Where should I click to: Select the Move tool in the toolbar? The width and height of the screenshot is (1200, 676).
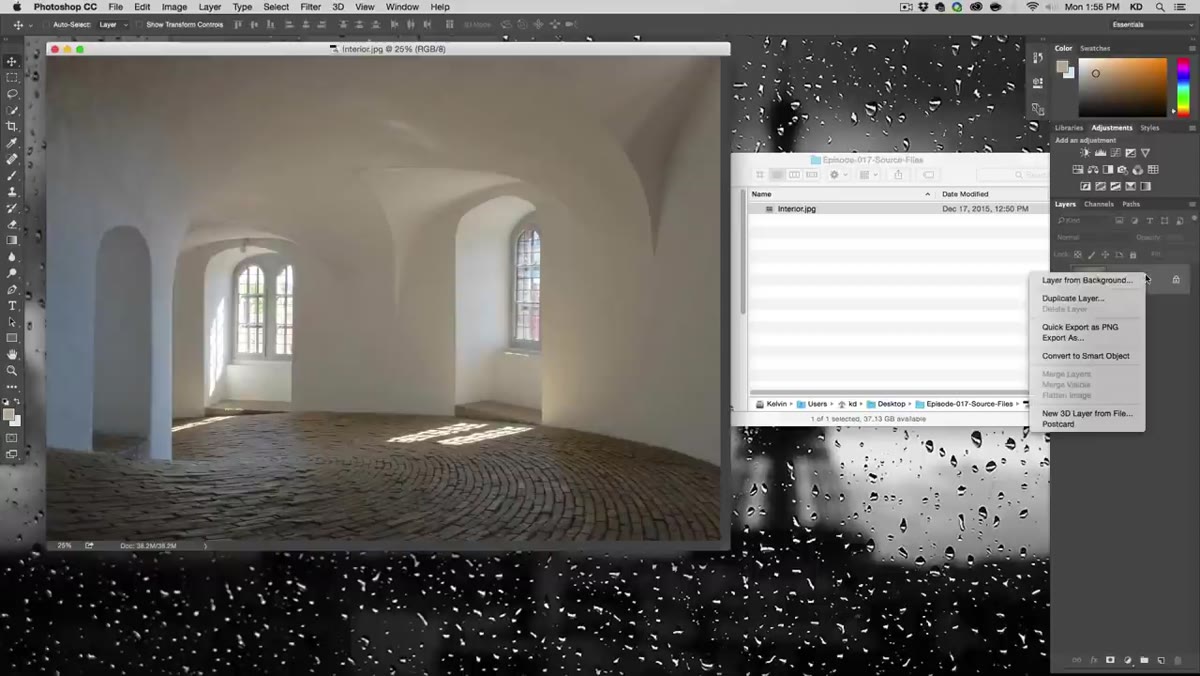click(x=12, y=61)
